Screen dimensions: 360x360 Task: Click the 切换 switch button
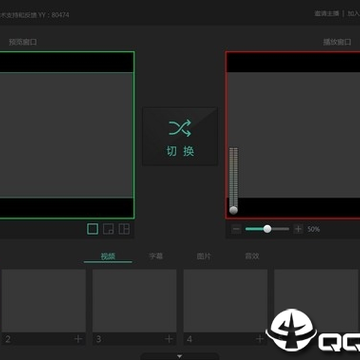coord(180,136)
